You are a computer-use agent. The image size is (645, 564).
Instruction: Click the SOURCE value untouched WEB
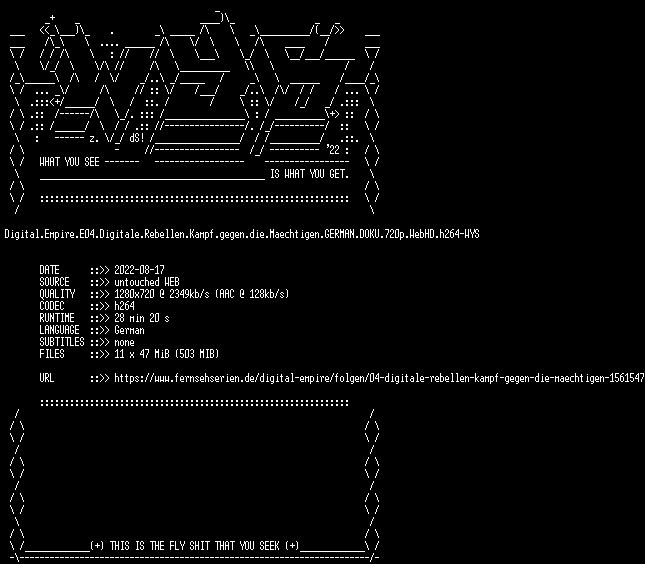147,282
